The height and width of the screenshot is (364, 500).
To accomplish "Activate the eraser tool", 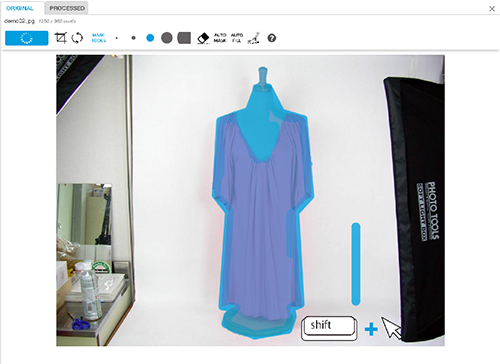I will (203, 38).
